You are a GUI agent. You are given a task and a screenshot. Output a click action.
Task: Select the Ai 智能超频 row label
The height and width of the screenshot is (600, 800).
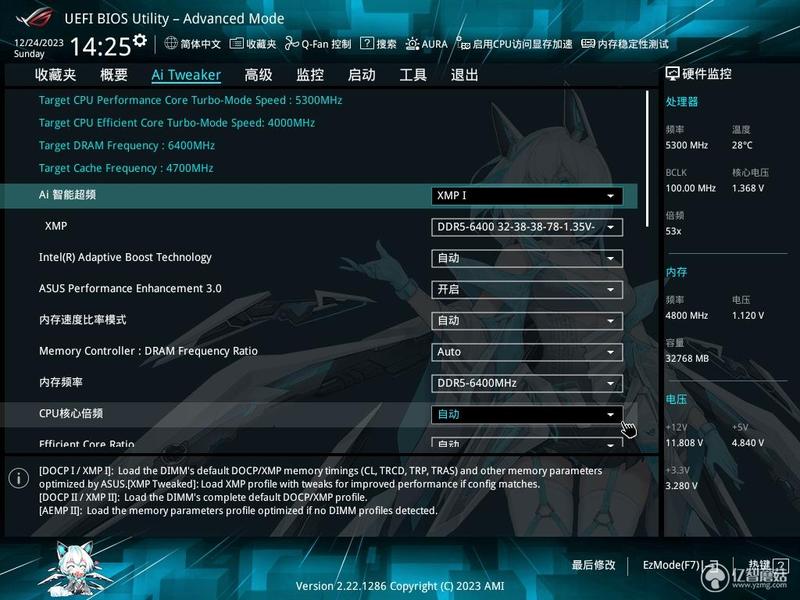(x=67, y=195)
